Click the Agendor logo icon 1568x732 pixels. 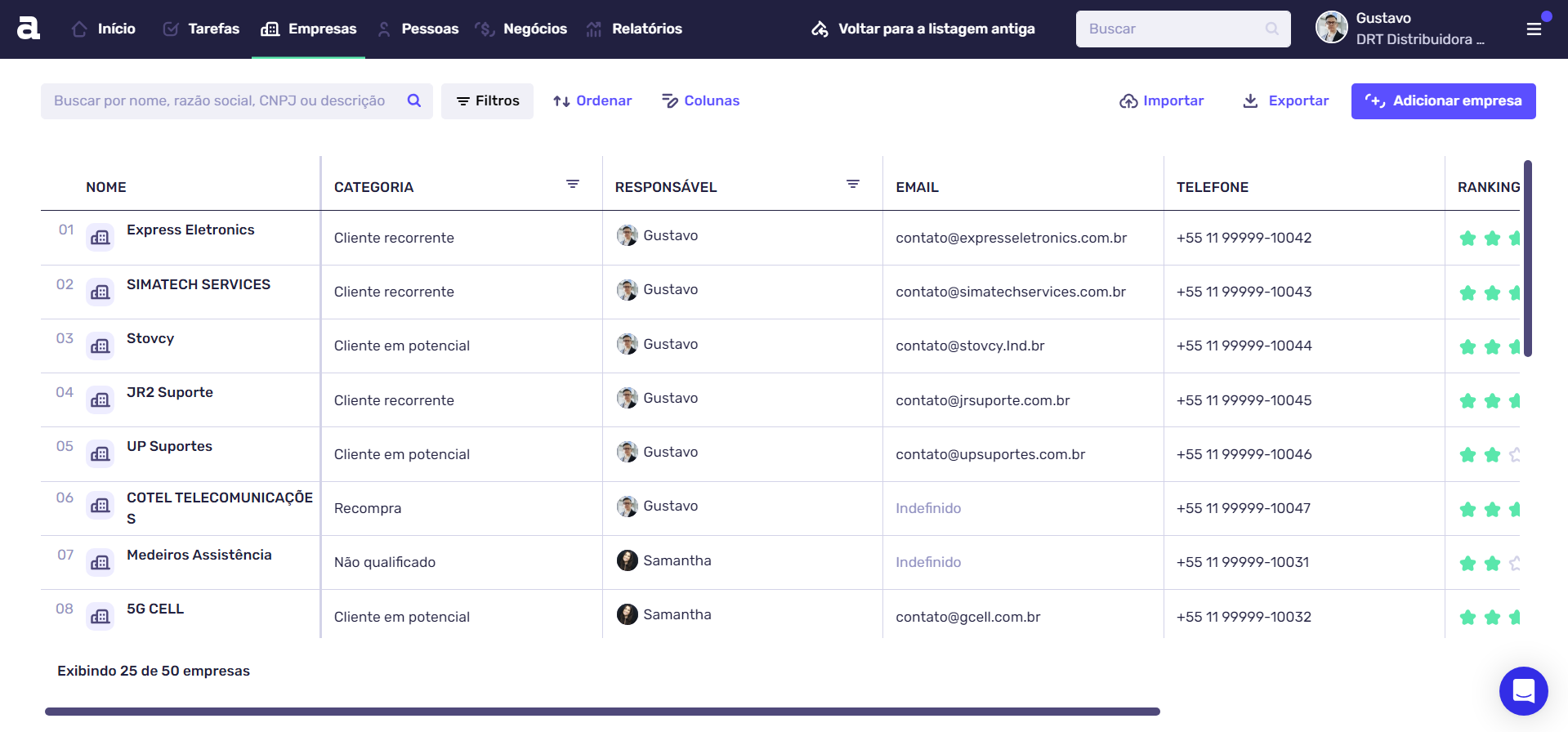tap(29, 29)
